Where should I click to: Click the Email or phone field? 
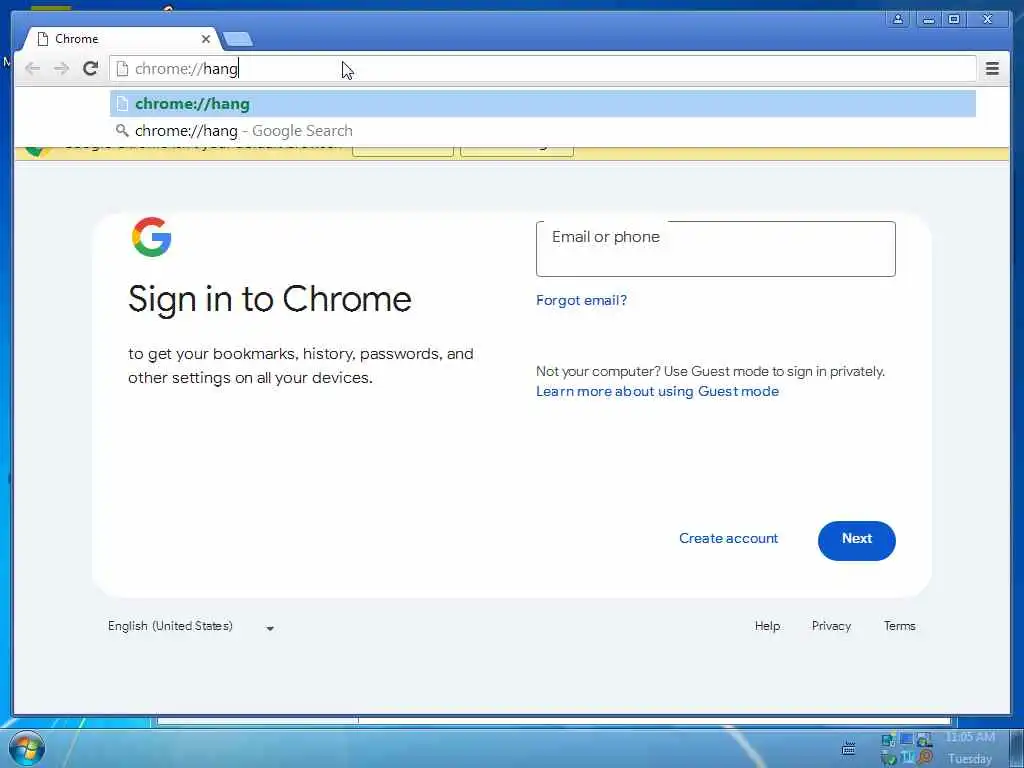click(716, 249)
